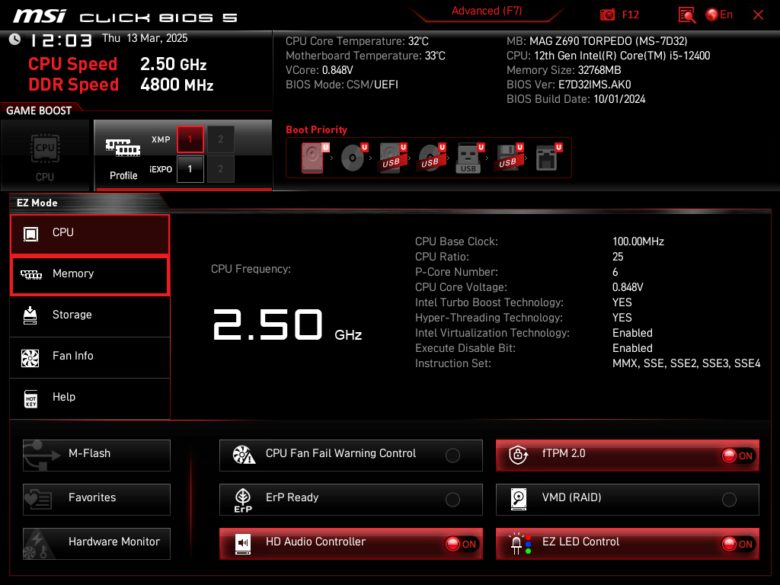
Task: Click the VMD RAID disk icon
Action: [x=518, y=499]
